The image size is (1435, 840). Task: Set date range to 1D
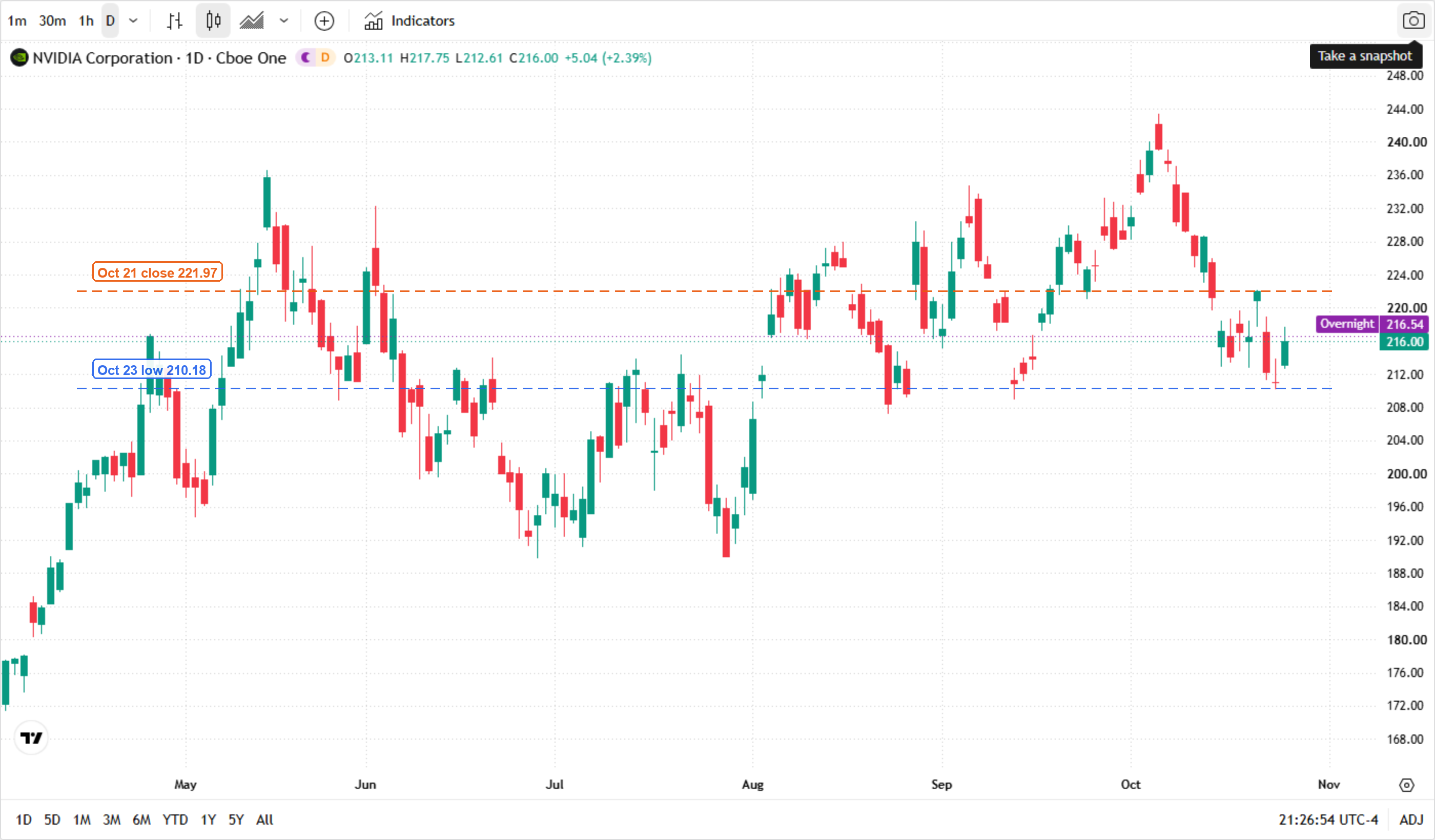coord(24,820)
